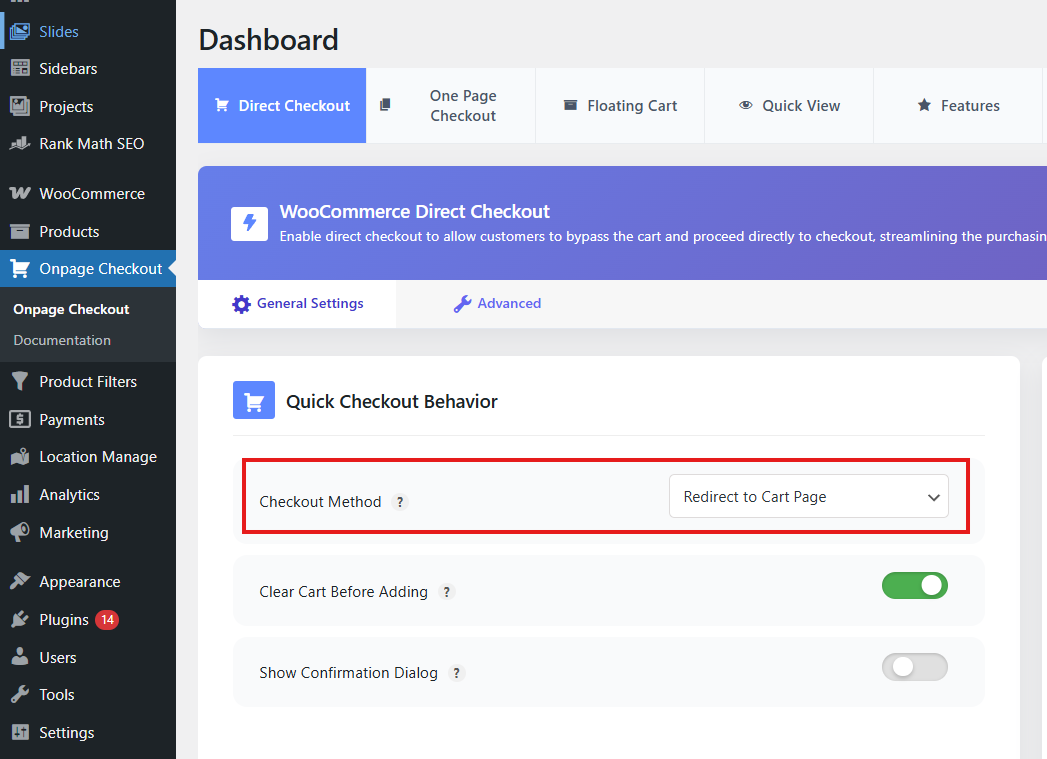Screen dimensions: 1047x759
Task: Disable the Clear Cart Before Adding switch
Action: click(914, 585)
